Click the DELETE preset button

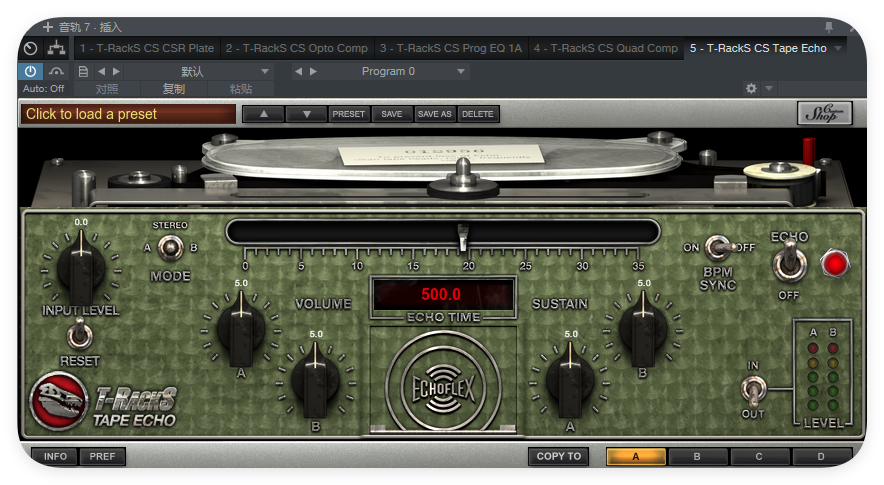[478, 114]
